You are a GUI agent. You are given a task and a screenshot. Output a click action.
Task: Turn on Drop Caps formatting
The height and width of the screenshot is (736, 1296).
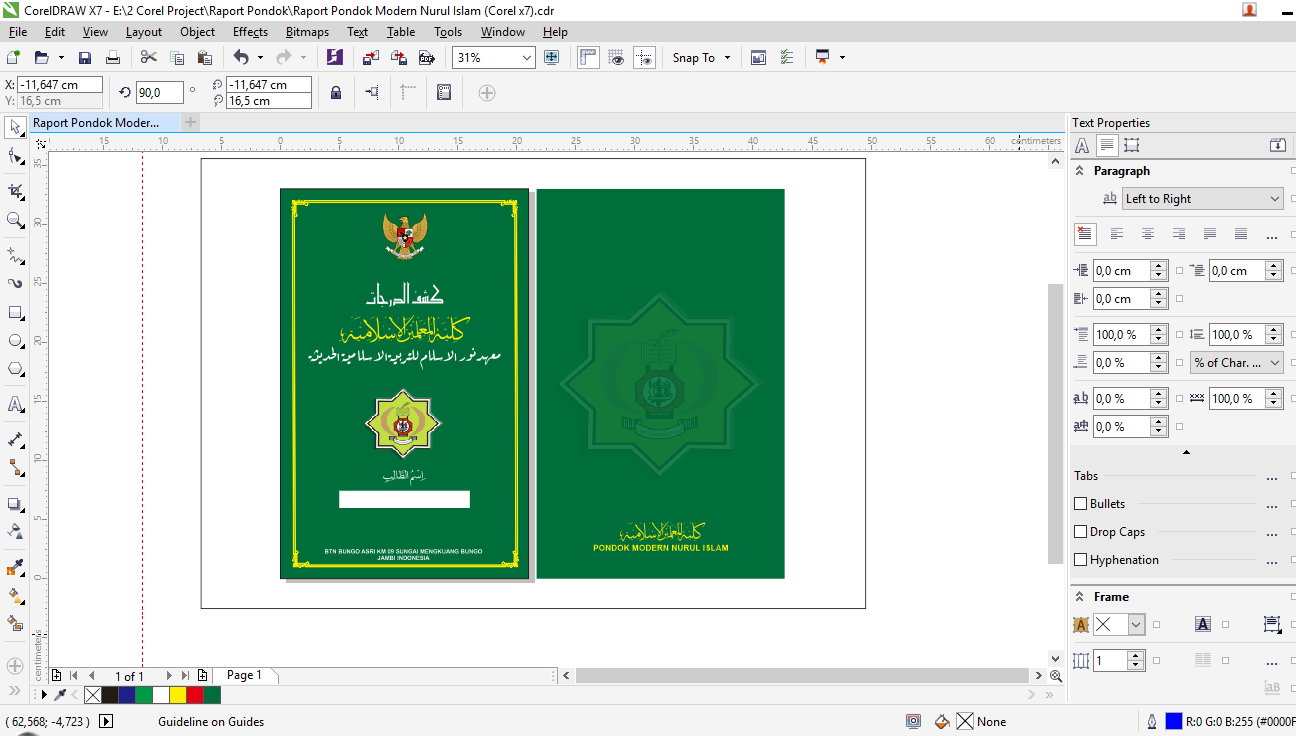pos(1080,531)
